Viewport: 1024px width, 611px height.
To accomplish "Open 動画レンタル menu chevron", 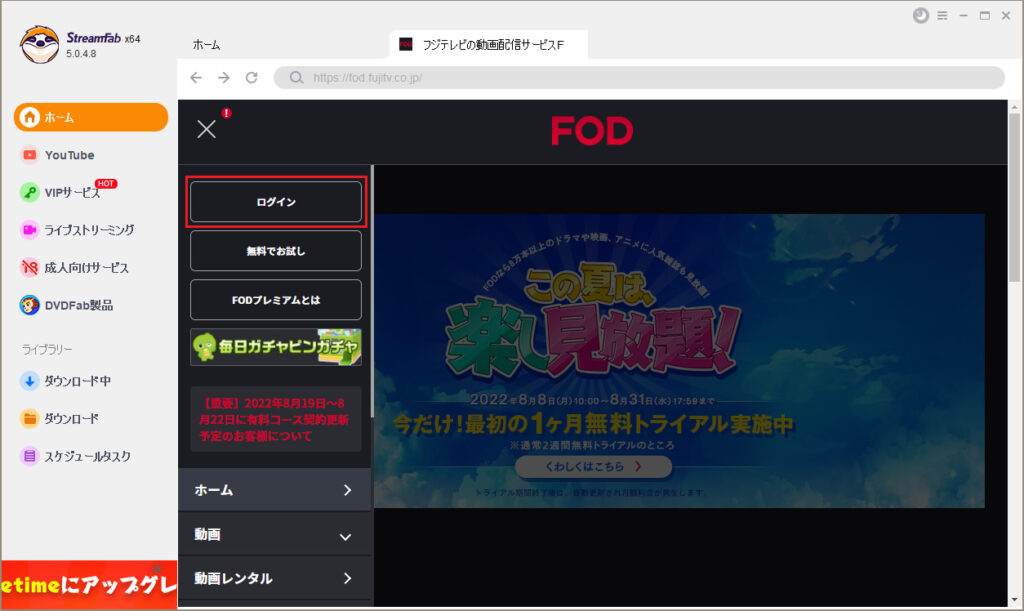I will tap(347, 578).
